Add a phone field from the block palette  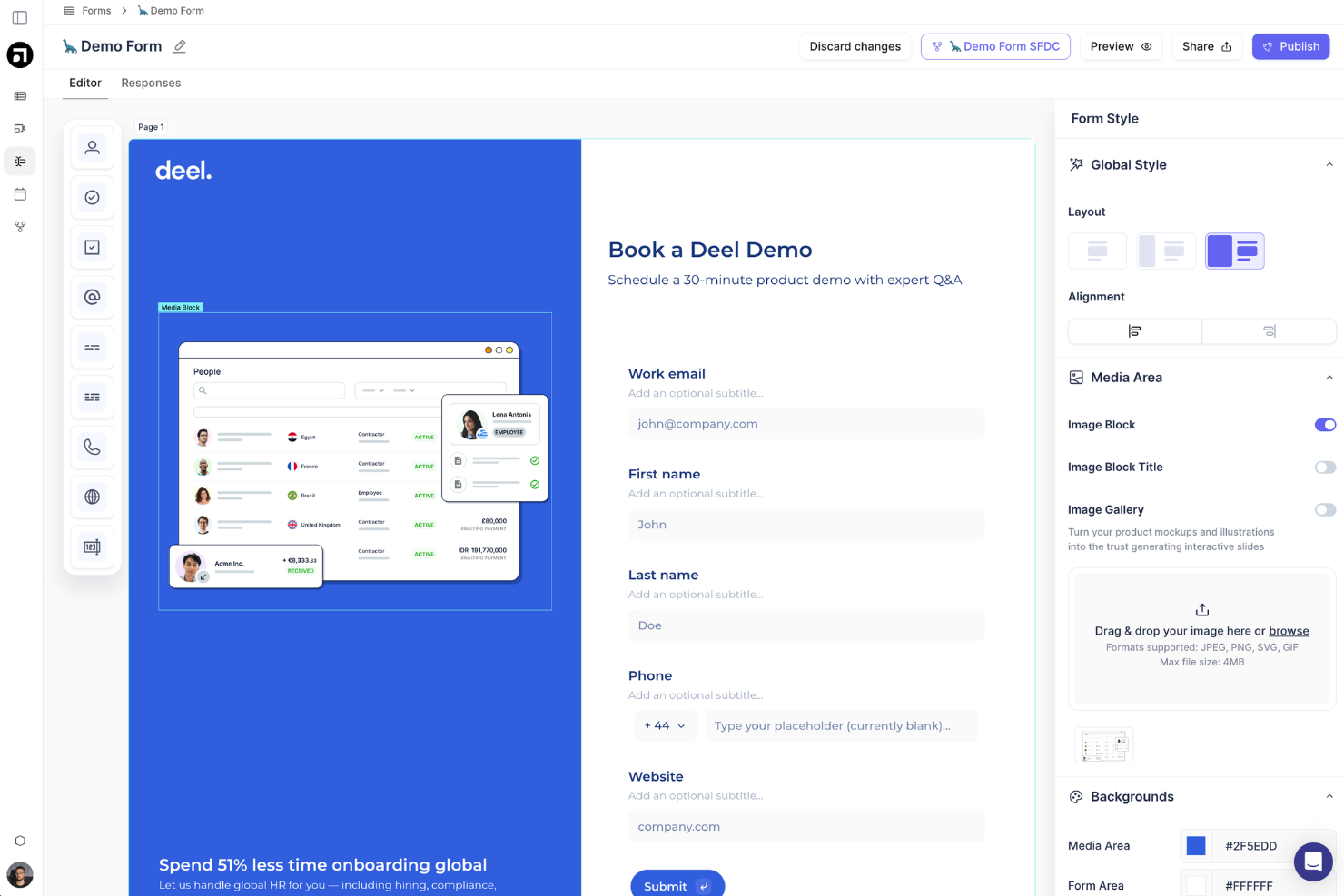(x=92, y=447)
